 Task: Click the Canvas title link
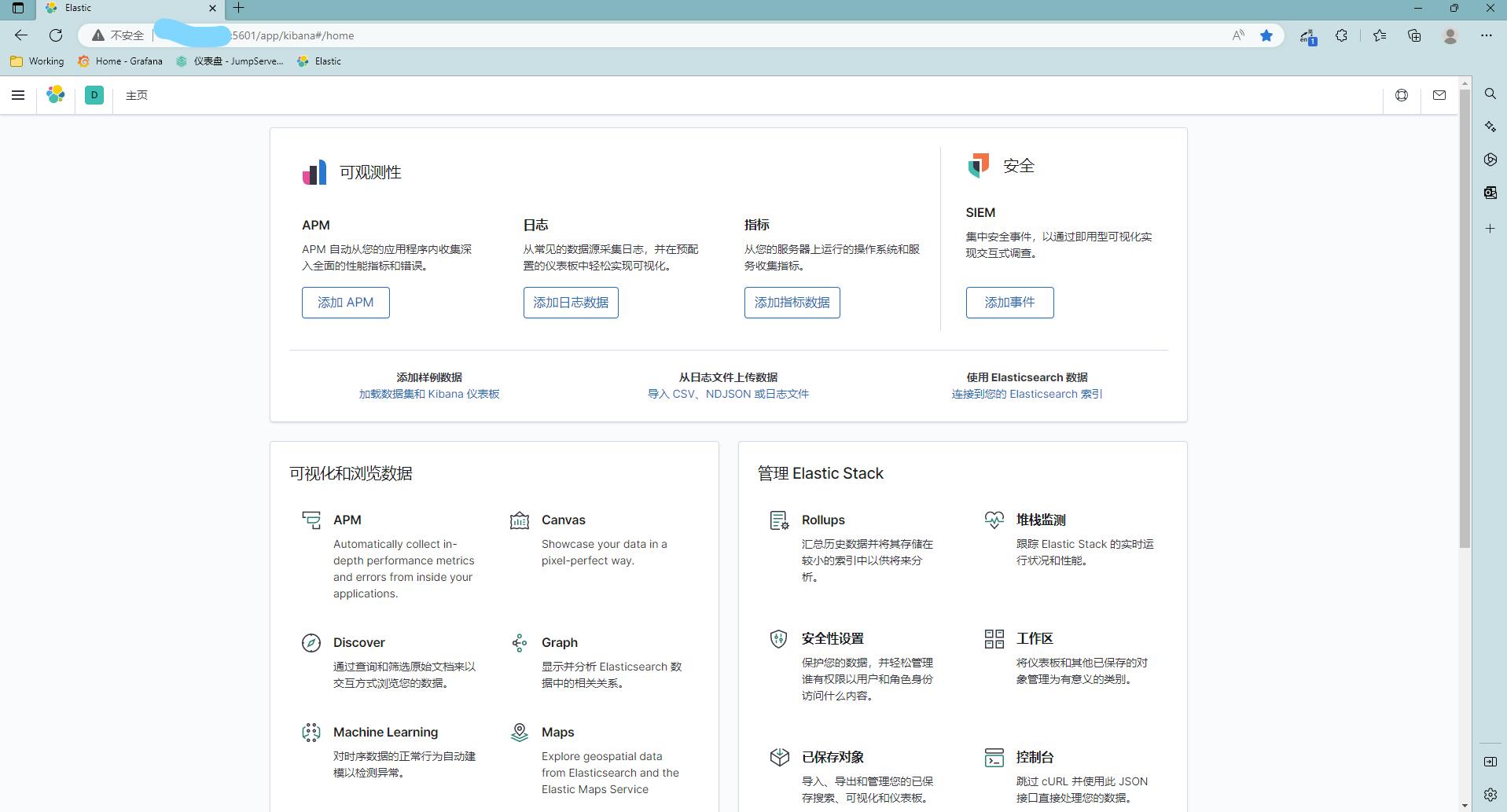[x=564, y=520]
